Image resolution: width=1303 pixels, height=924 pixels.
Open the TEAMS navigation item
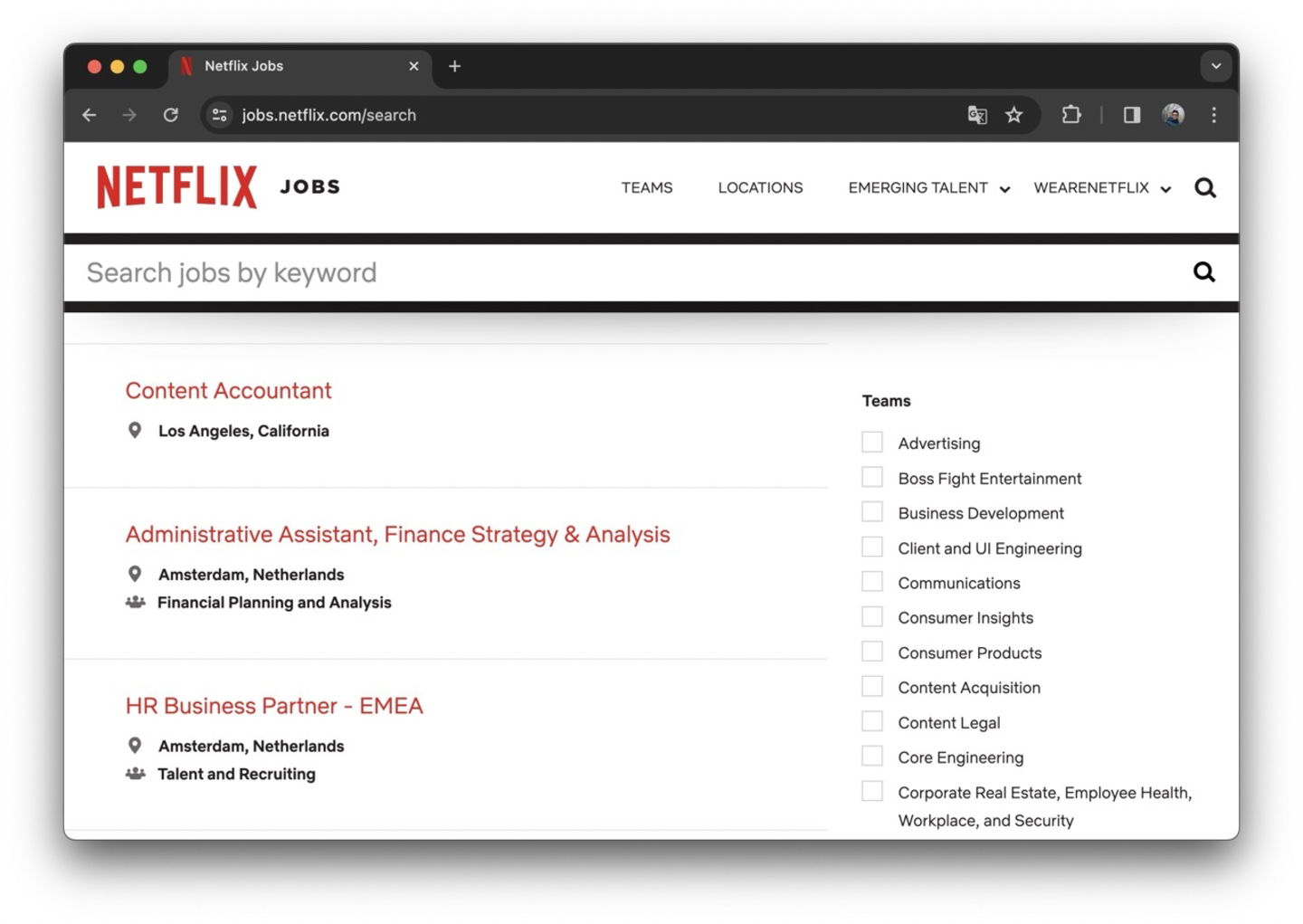click(x=647, y=188)
